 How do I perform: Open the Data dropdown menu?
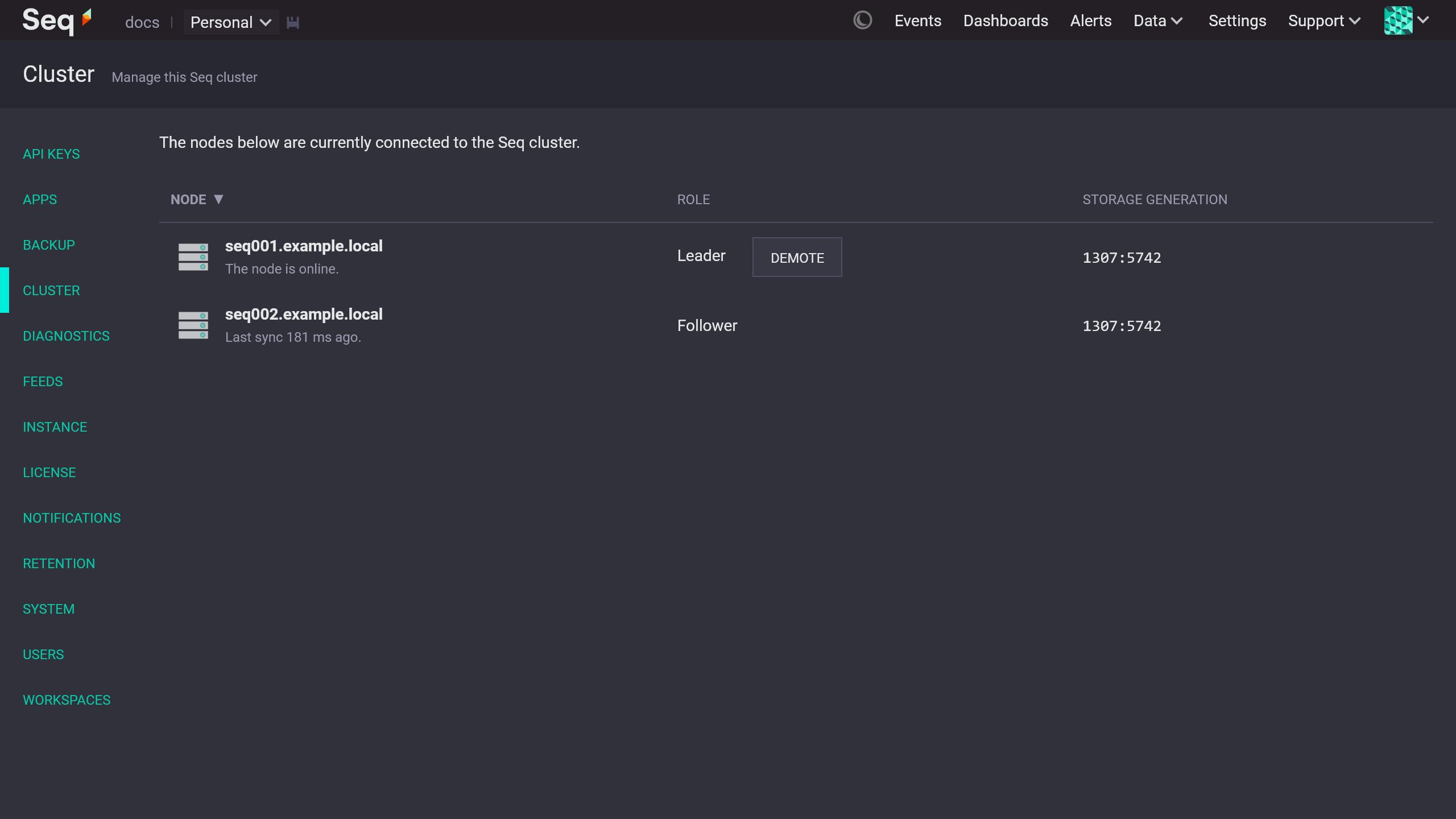coord(1159,21)
